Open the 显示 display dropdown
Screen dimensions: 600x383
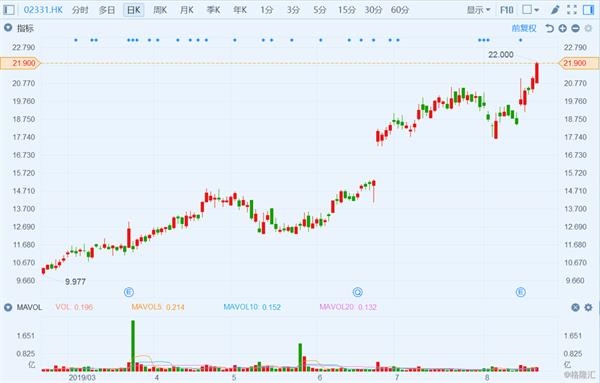[x=478, y=10]
